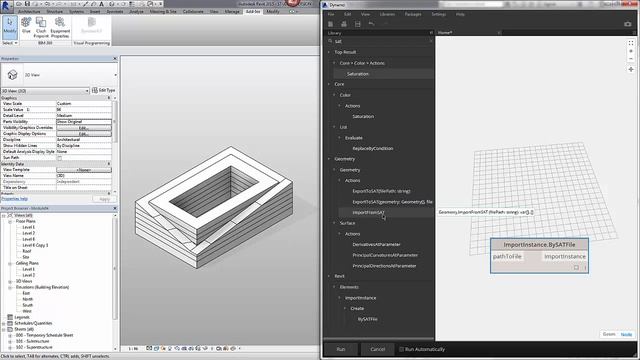The height and width of the screenshot is (360, 640).
Task: Click the pan cross icon in Dynamo canvas
Action: pos(631,69)
